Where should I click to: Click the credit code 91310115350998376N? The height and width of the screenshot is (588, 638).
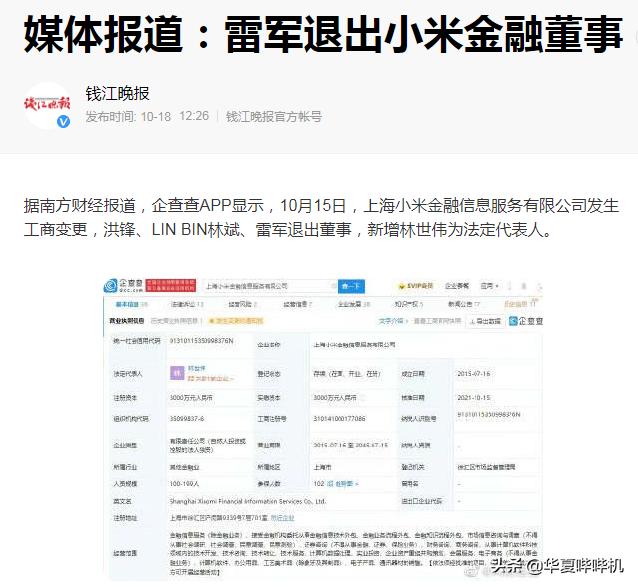coord(202,341)
